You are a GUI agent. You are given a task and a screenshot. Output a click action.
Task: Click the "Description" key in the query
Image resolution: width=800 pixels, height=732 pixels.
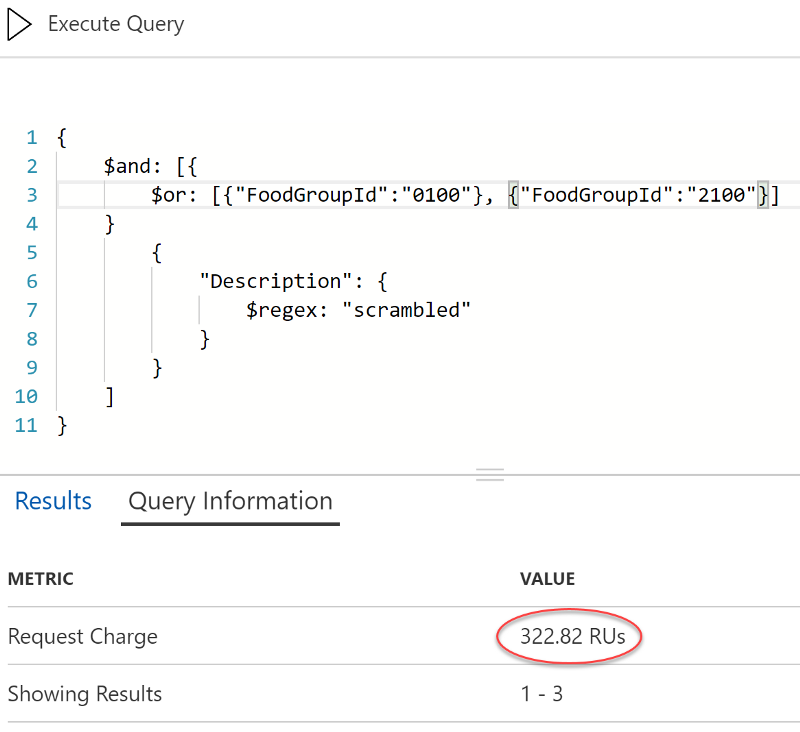click(x=270, y=281)
